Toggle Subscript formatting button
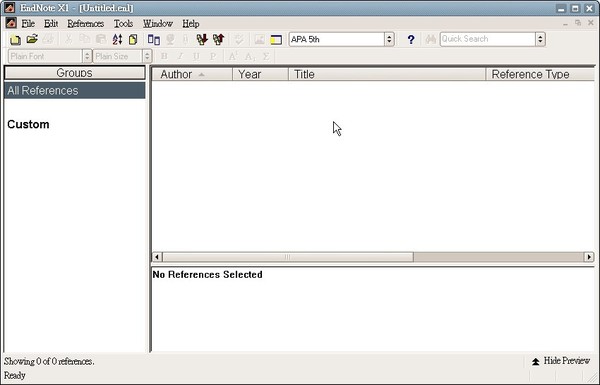Screen dimensions: 600x385 (249, 57)
